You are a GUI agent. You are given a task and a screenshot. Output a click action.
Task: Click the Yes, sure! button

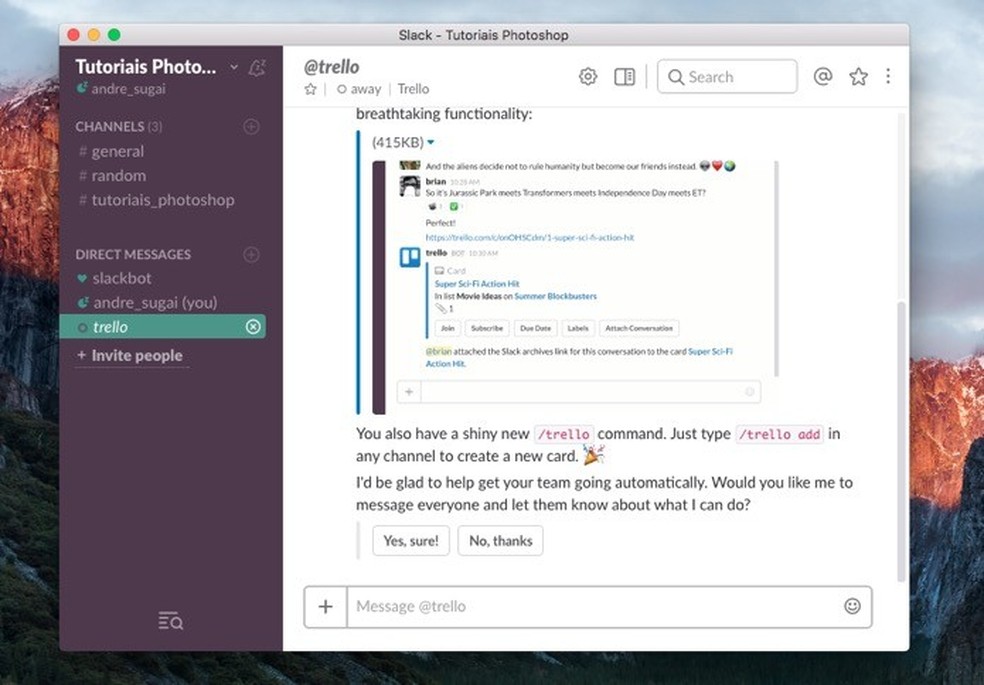coord(410,540)
